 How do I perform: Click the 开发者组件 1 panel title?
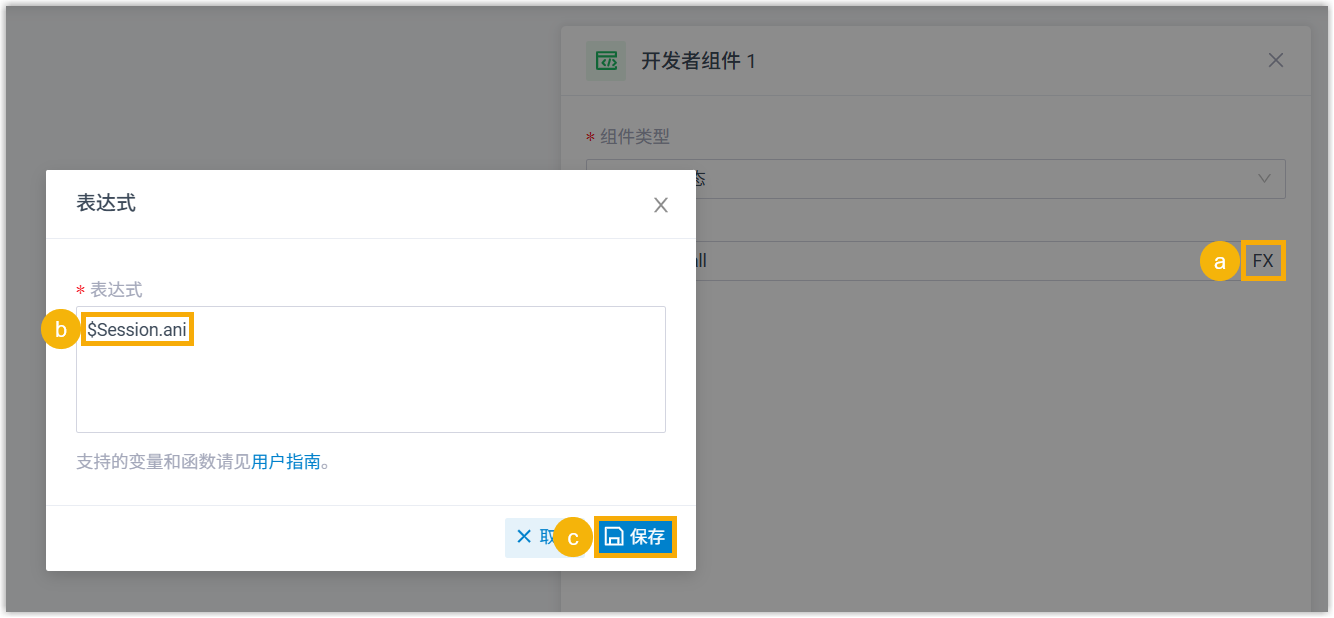pyautogui.click(x=698, y=61)
